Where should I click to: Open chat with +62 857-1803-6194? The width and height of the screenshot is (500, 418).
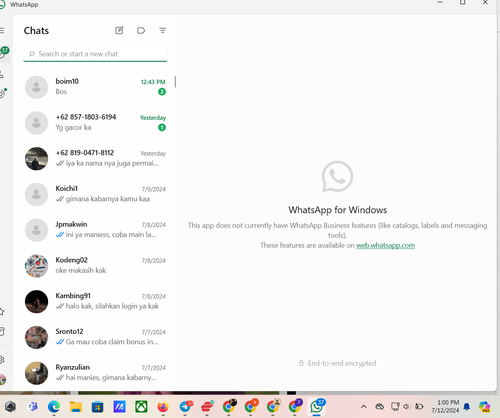point(95,122)
